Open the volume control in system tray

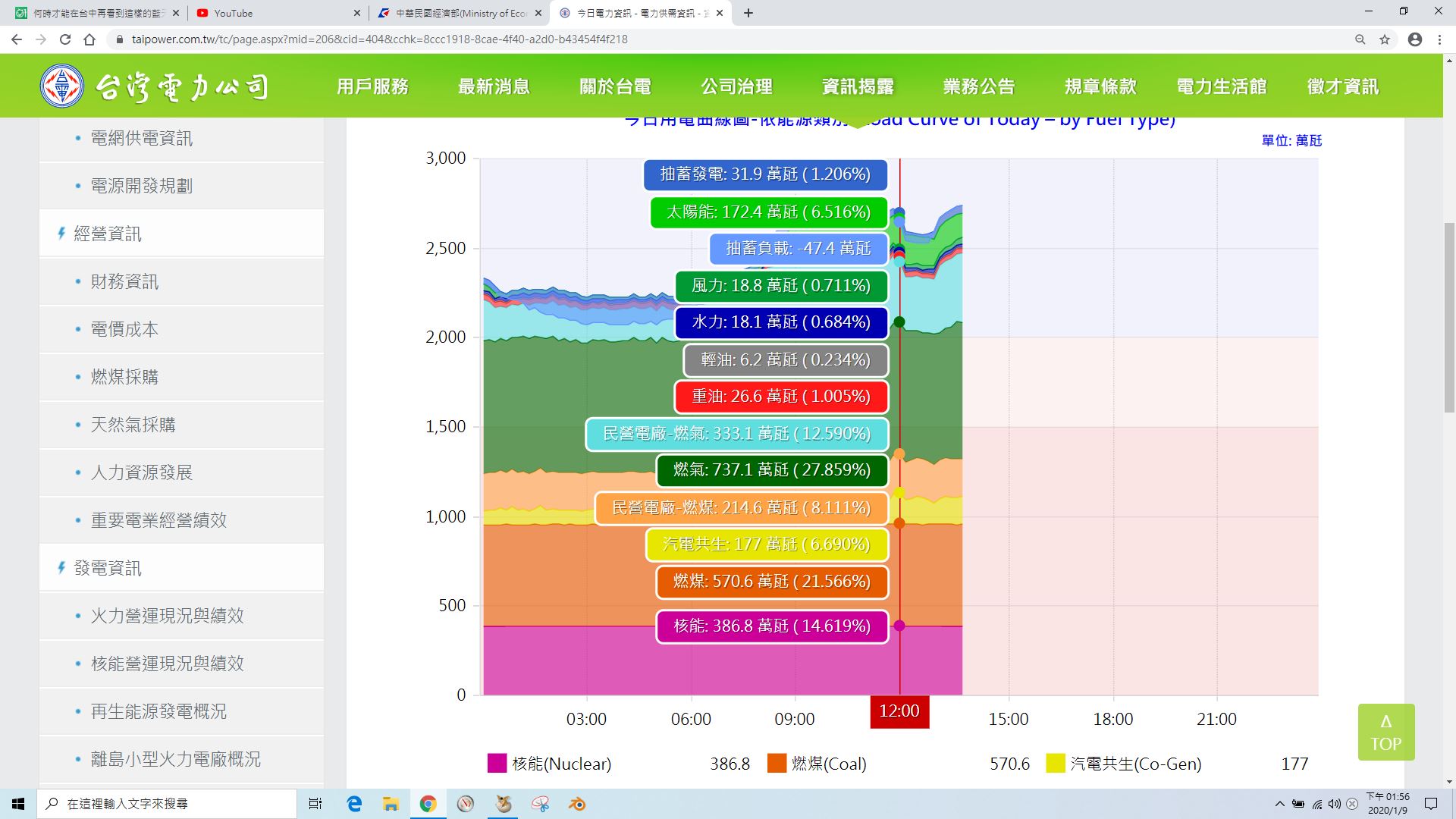(1335, 804)
